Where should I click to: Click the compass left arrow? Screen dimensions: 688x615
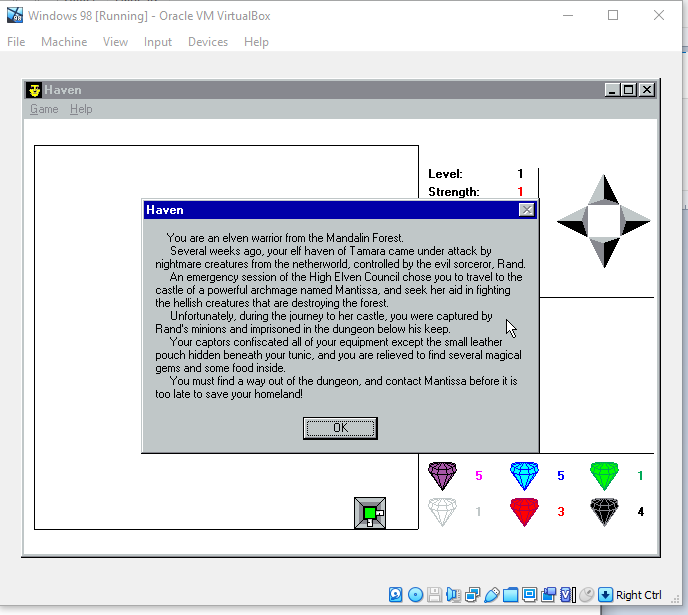(x=573, y=222)
